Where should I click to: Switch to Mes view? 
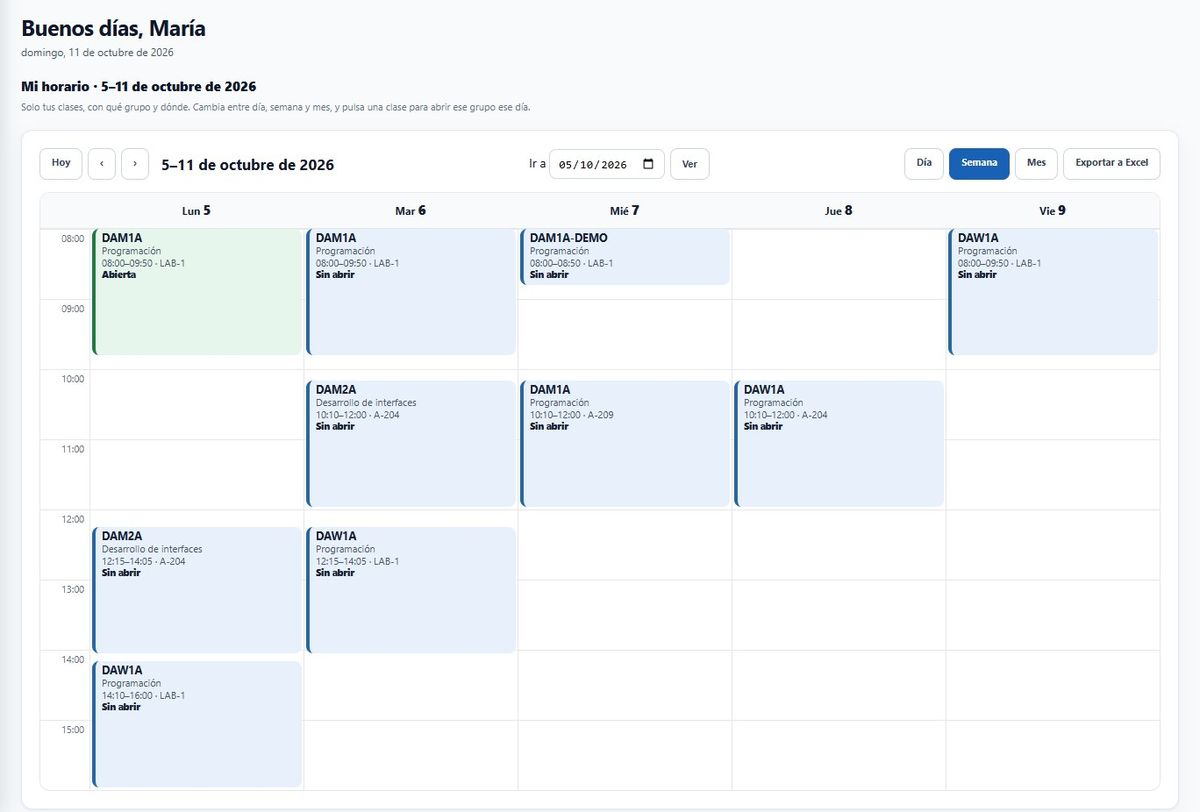(1036, 163)
